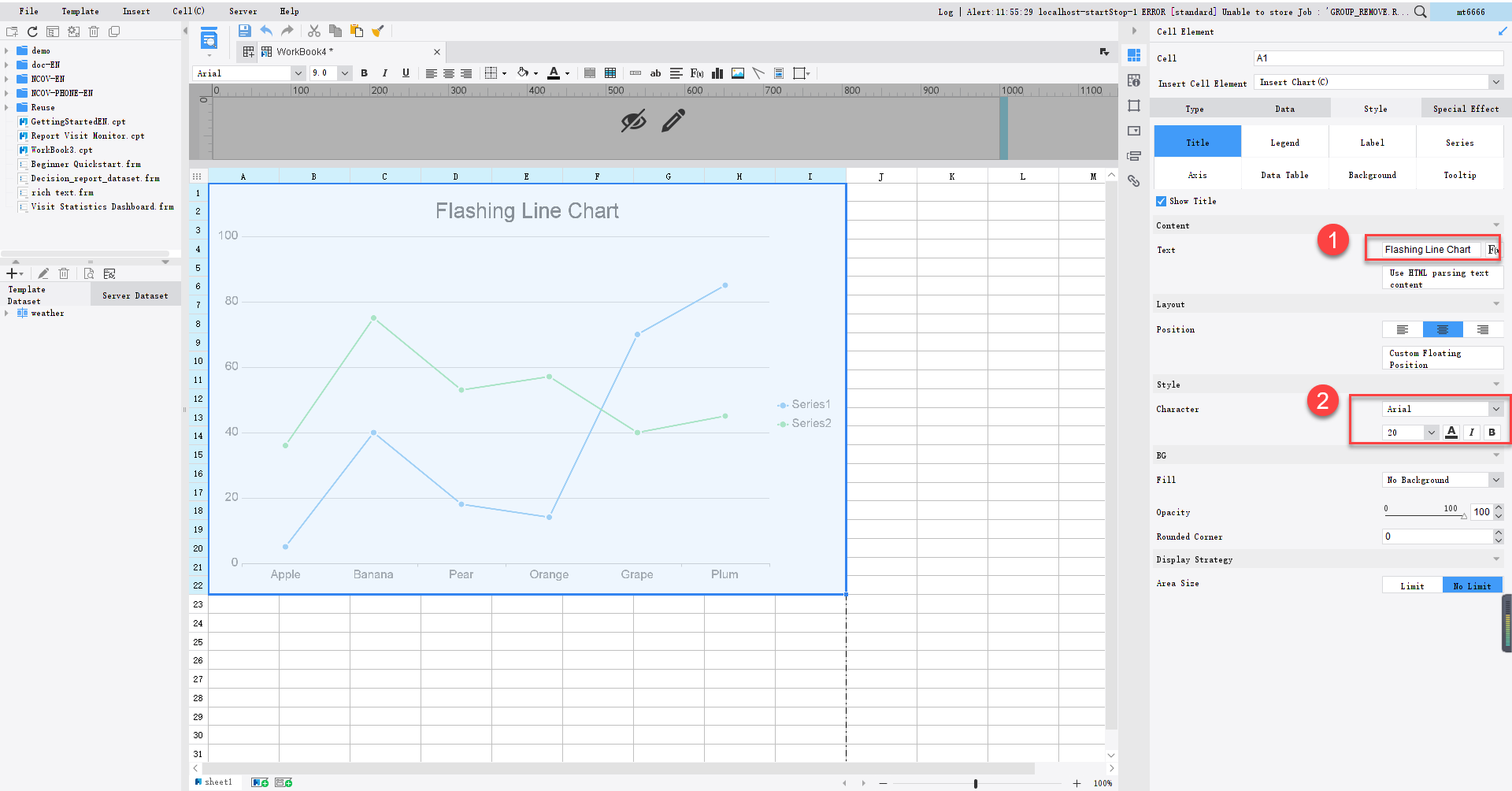
Task: Open the title font family dropdown
Action: [x=1495, y=408]
